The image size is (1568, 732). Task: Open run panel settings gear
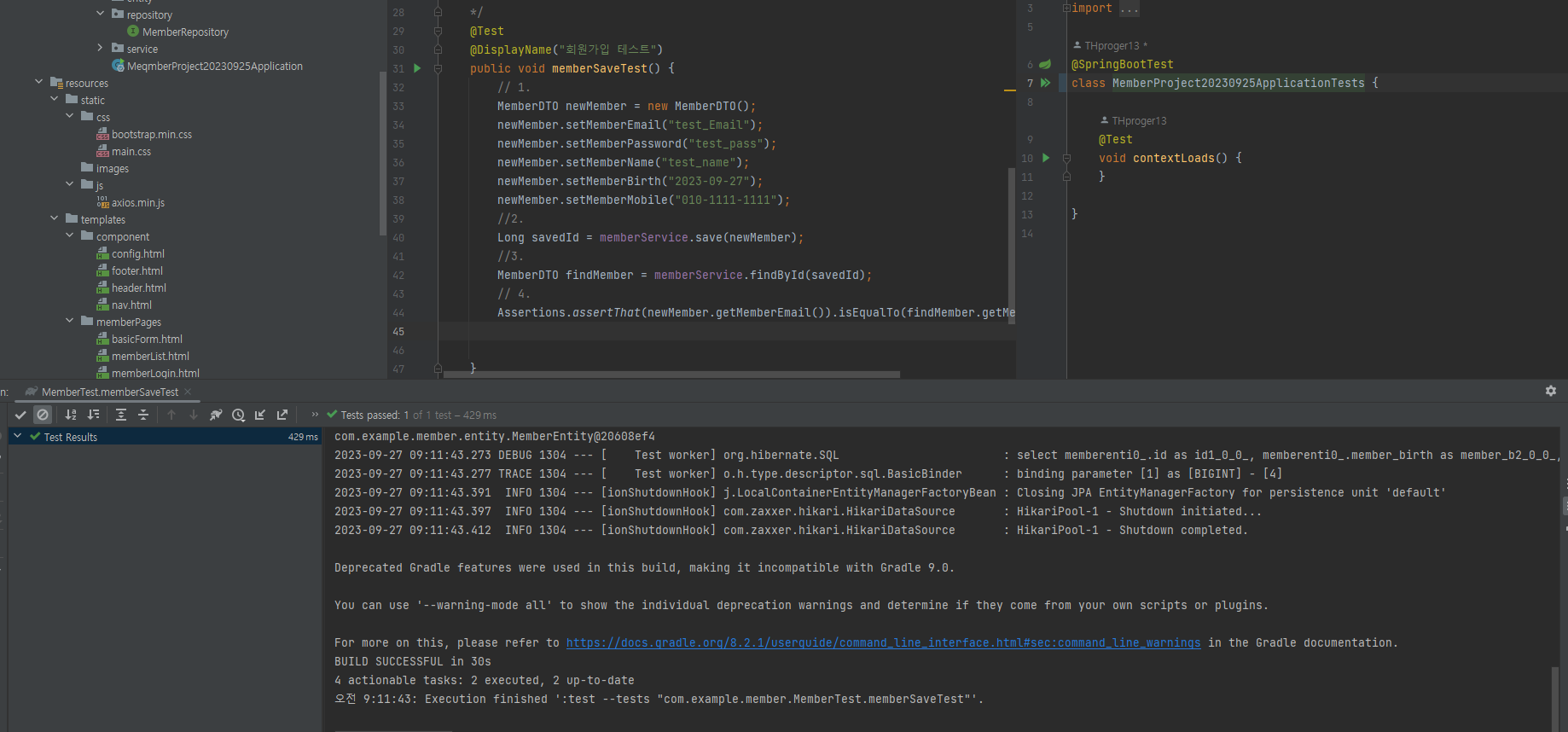pyautogui.click(x=1551, y=391)
